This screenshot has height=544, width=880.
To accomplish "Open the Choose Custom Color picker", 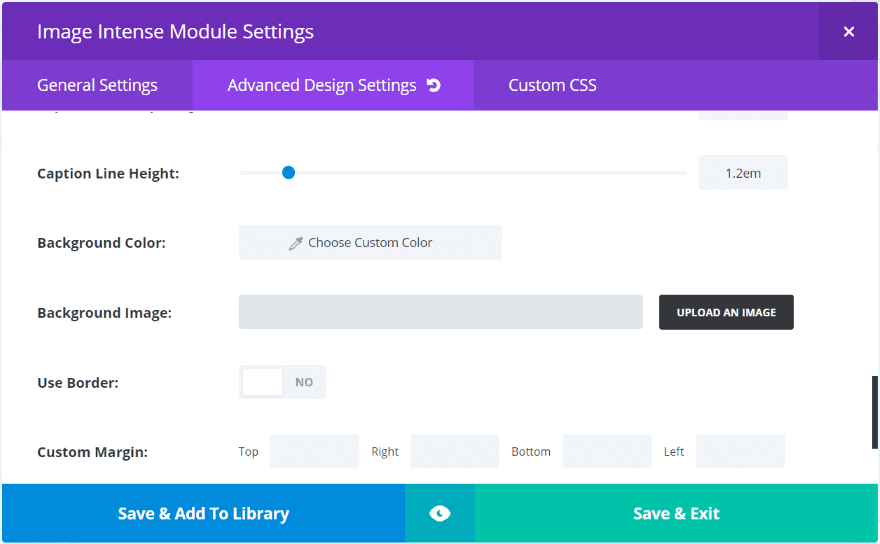I will pyautogui.click(x=370, y=243).
